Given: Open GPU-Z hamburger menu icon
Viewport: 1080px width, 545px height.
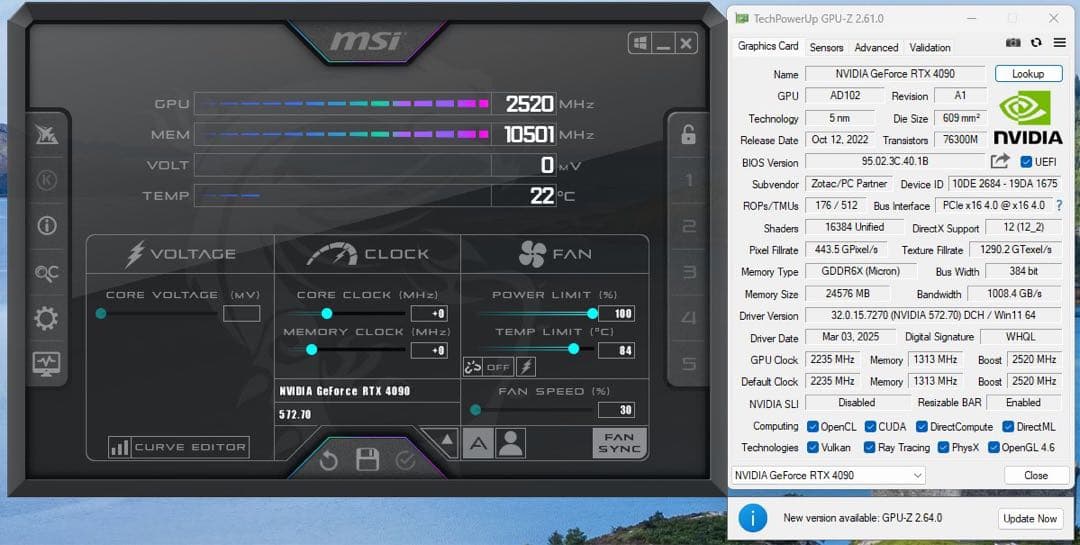Looking at the screenshot, I should [1059, 43].
